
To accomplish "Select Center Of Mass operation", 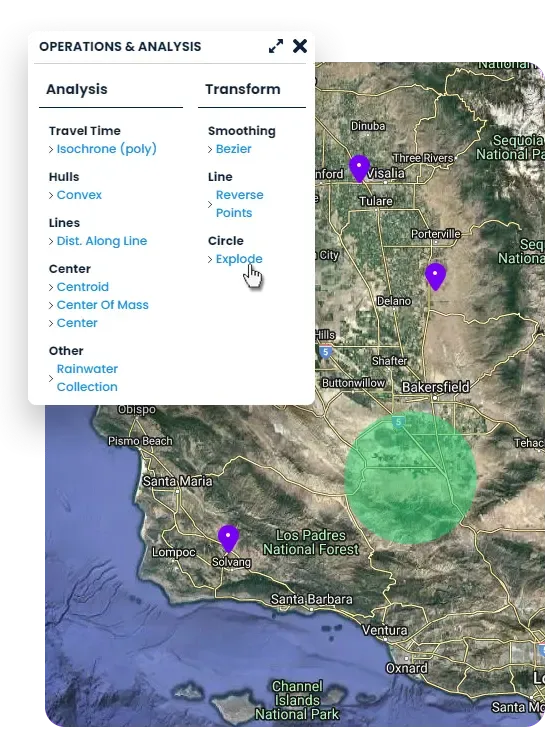I will (103, 305).
